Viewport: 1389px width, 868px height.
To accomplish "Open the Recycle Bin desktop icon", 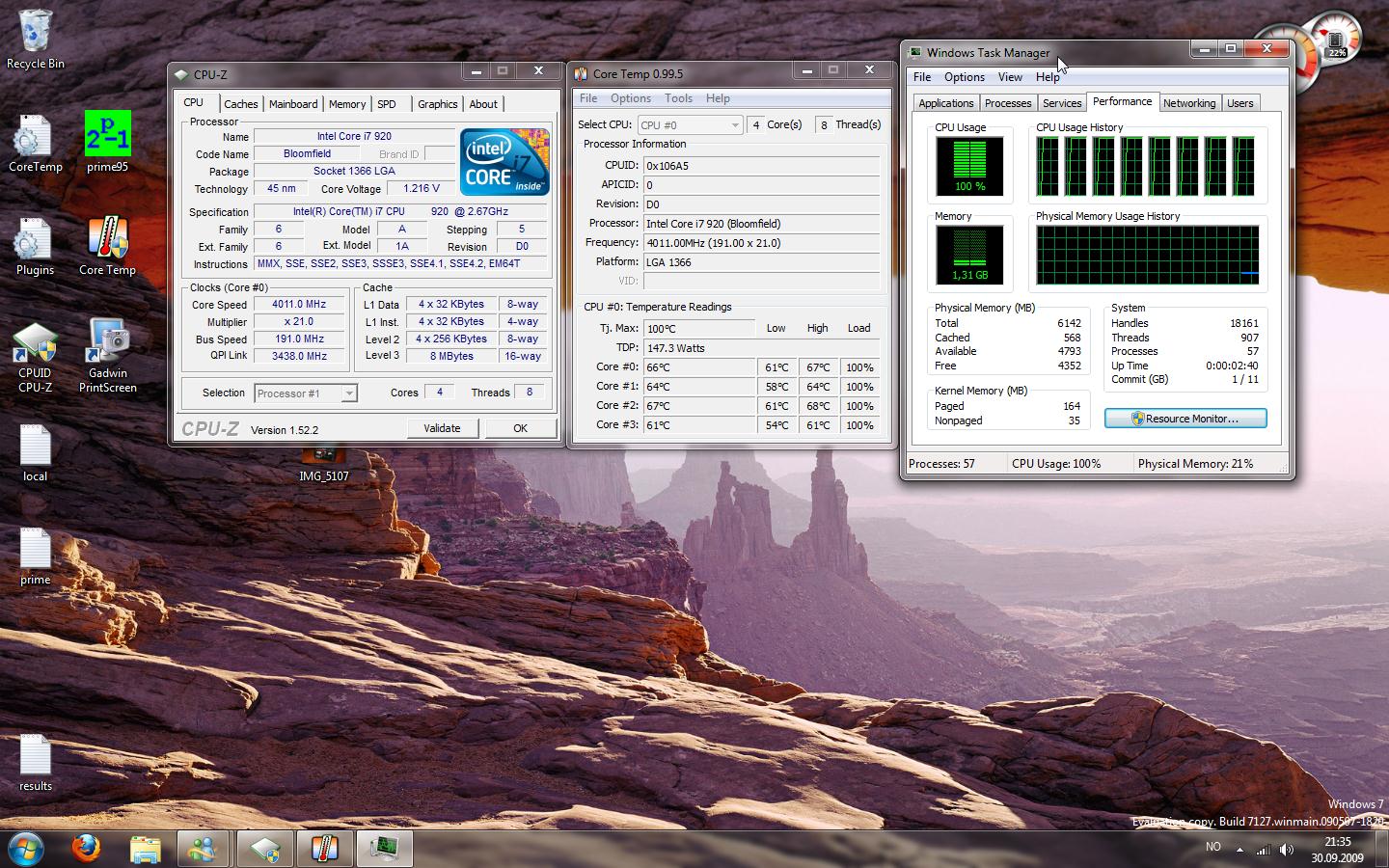I will click(36, 39).
